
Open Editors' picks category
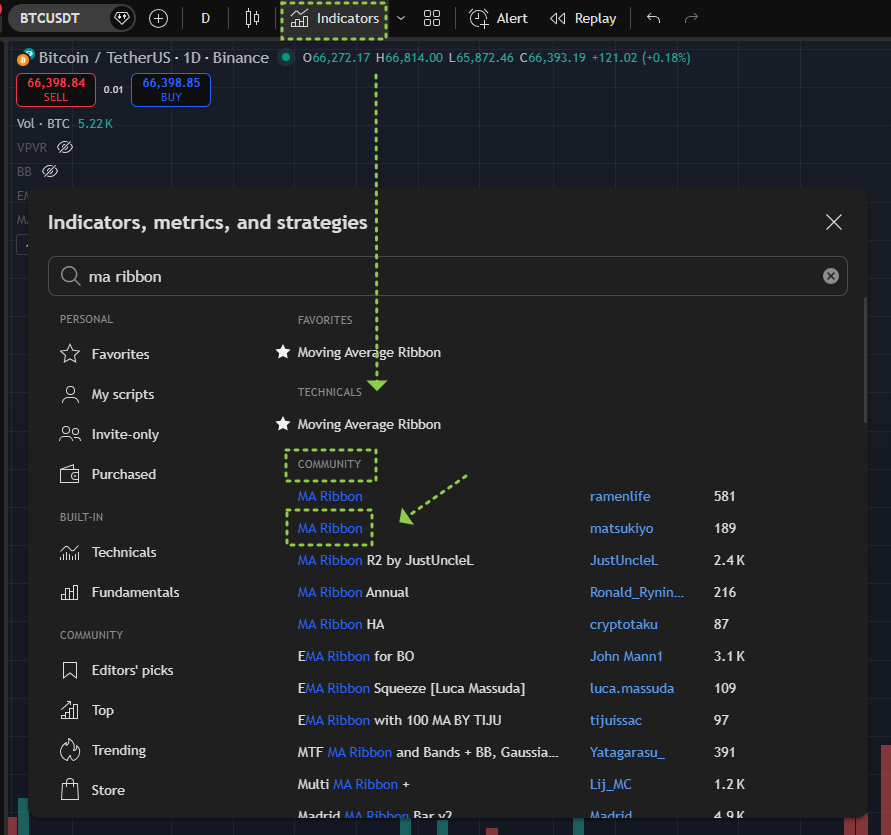coord(132,670)
